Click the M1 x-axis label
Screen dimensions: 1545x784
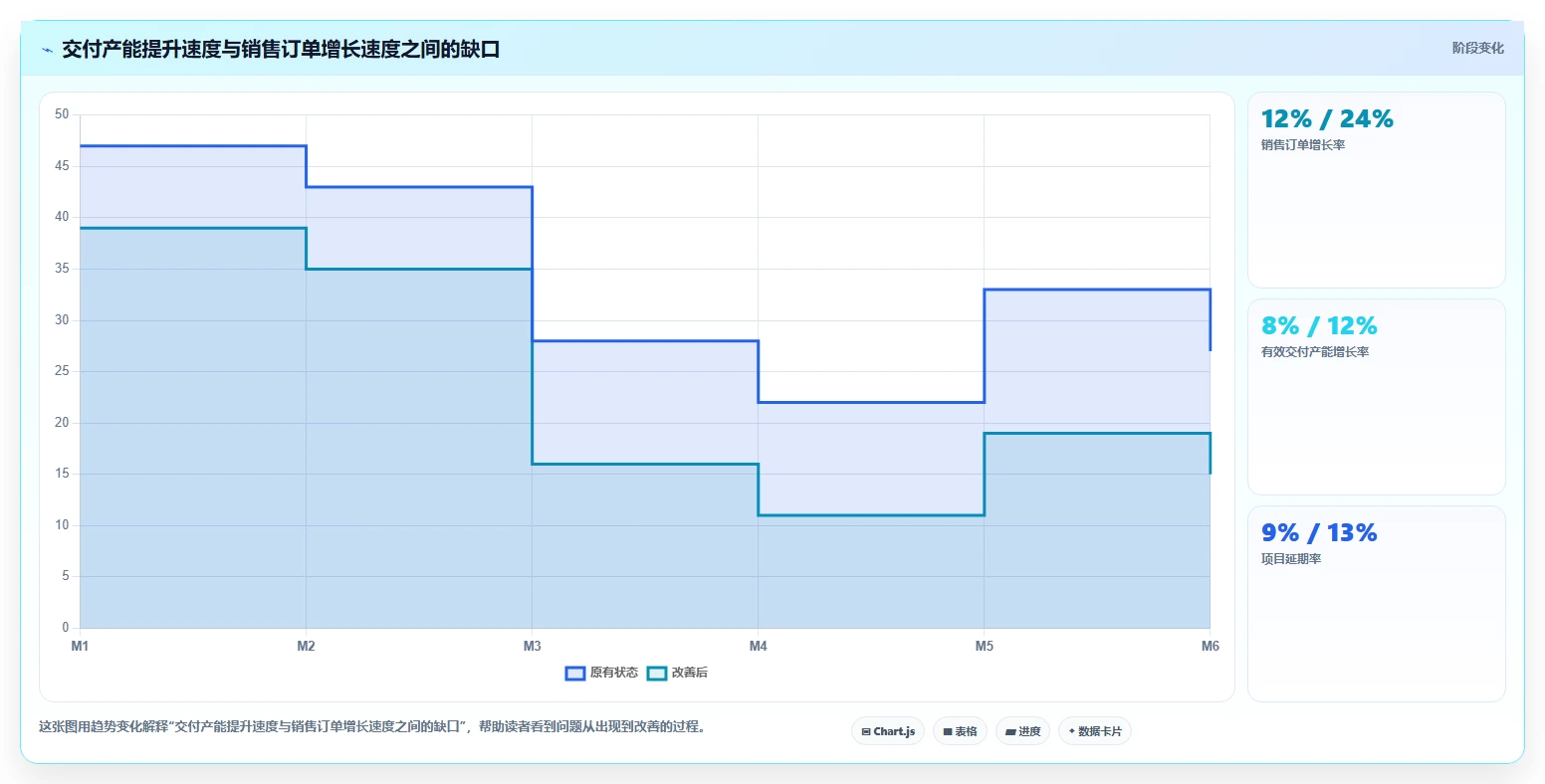(80, 647)
